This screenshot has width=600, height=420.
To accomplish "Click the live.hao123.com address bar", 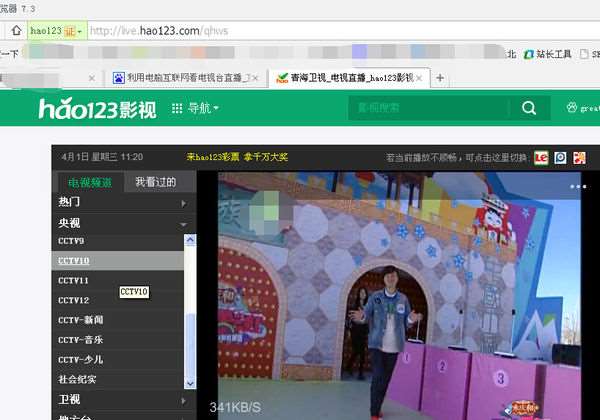I will point(344,31).
